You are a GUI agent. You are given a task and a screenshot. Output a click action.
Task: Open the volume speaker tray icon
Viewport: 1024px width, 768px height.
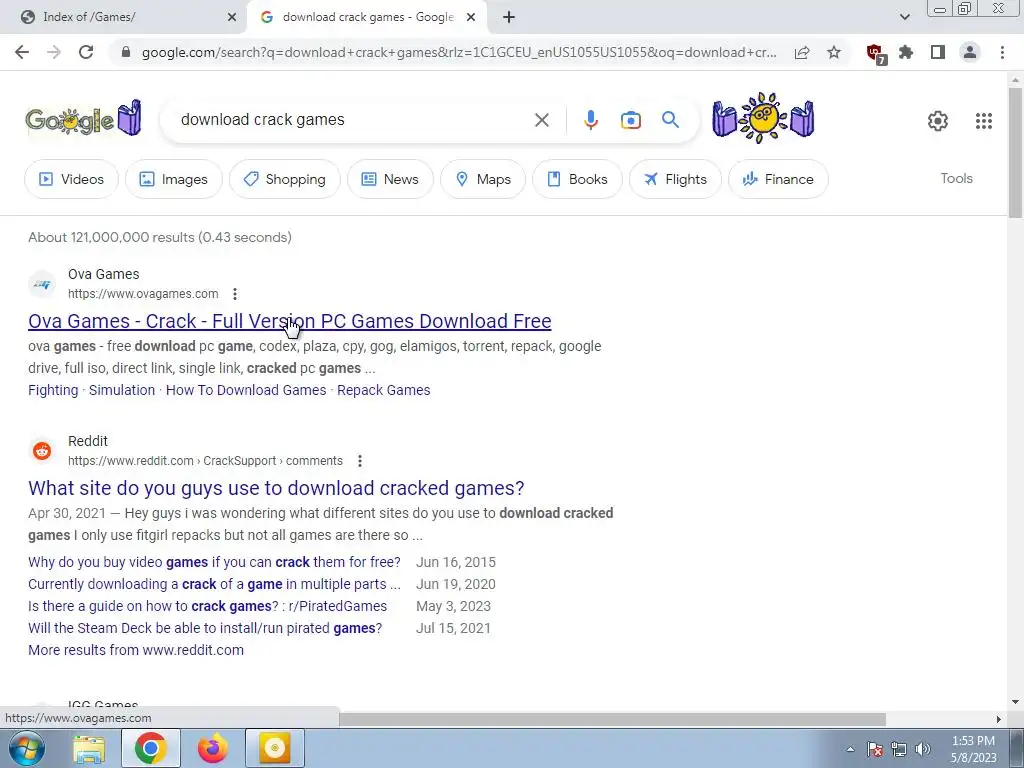click(923, 749)
